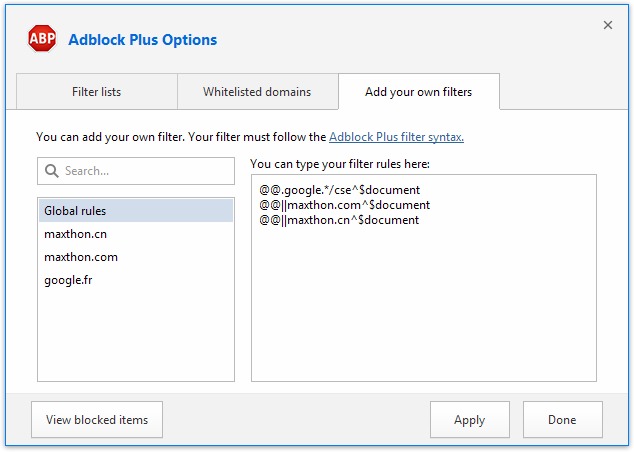Select the Add your own filters tab
634x452 pixels.
click(x=418, y=92)
